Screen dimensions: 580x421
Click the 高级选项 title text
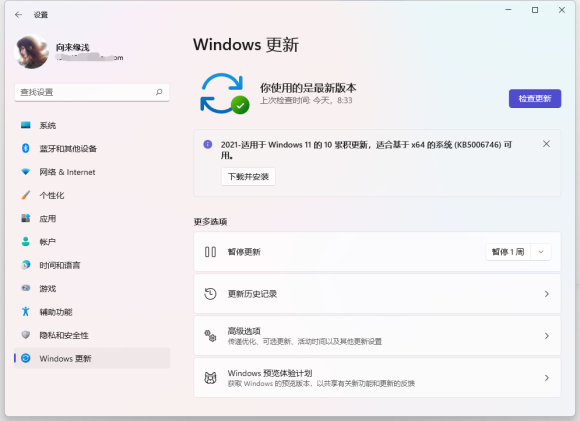[x=244, y=331]
